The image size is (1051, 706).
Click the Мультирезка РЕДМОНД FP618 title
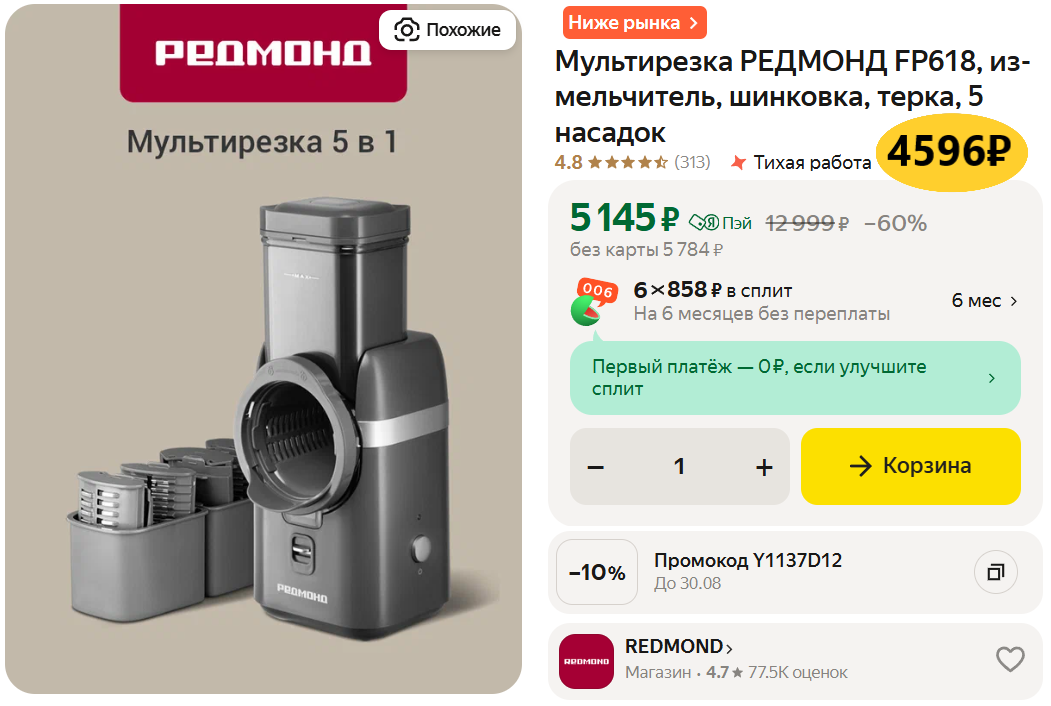pyautogui.click(x=792, y=97)
